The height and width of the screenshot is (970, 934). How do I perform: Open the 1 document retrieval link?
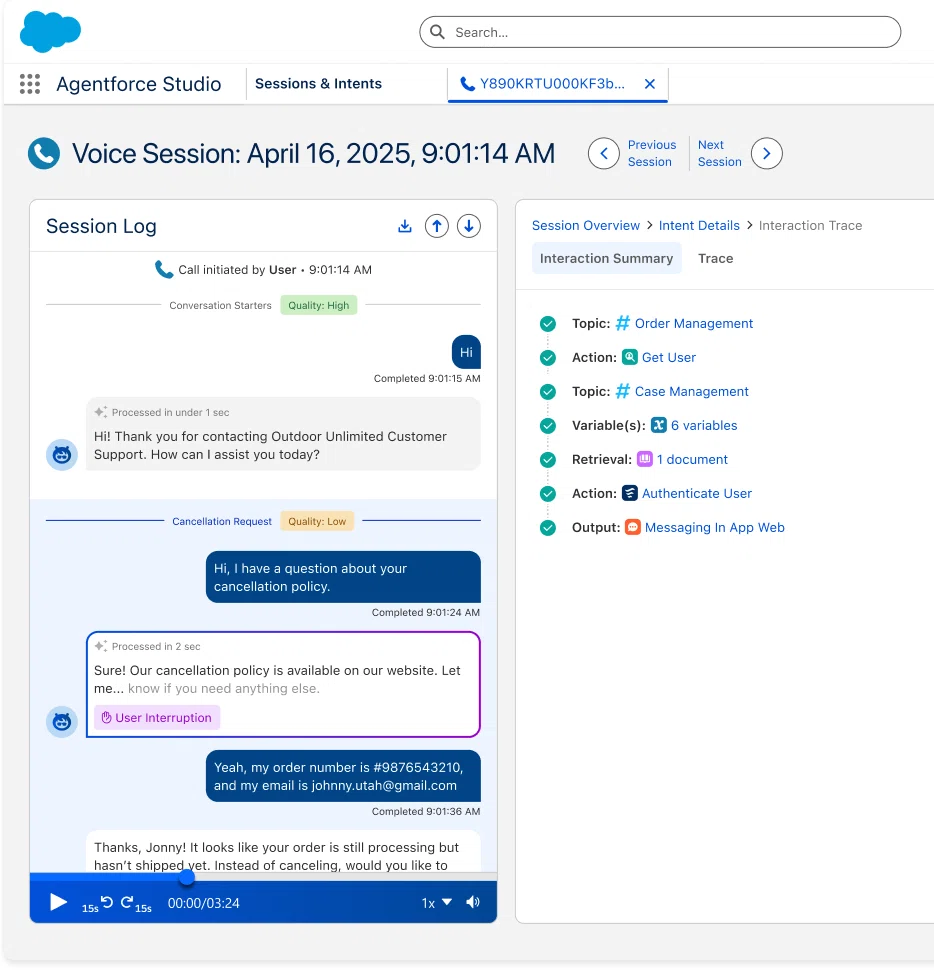coord(692,460)
